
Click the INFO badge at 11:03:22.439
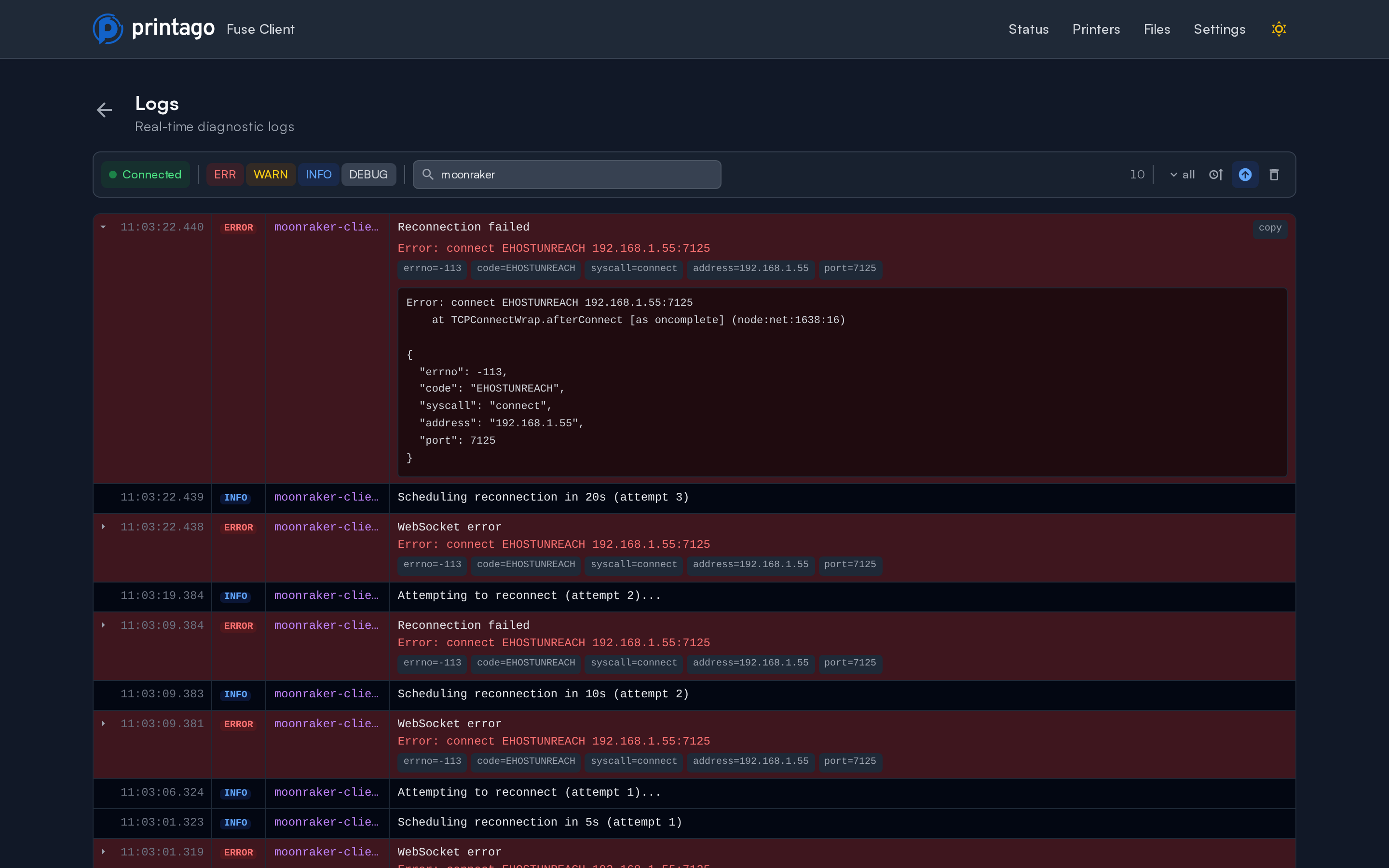point(235,498)
